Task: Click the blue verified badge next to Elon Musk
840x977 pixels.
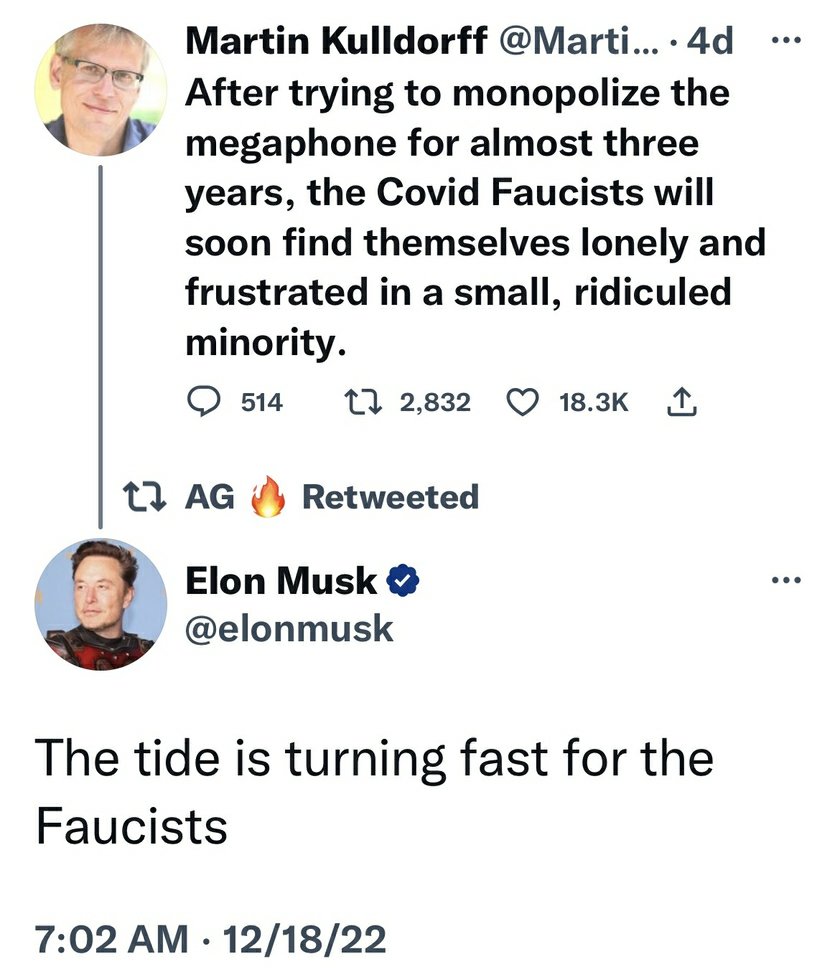Action: click(402, 580)
